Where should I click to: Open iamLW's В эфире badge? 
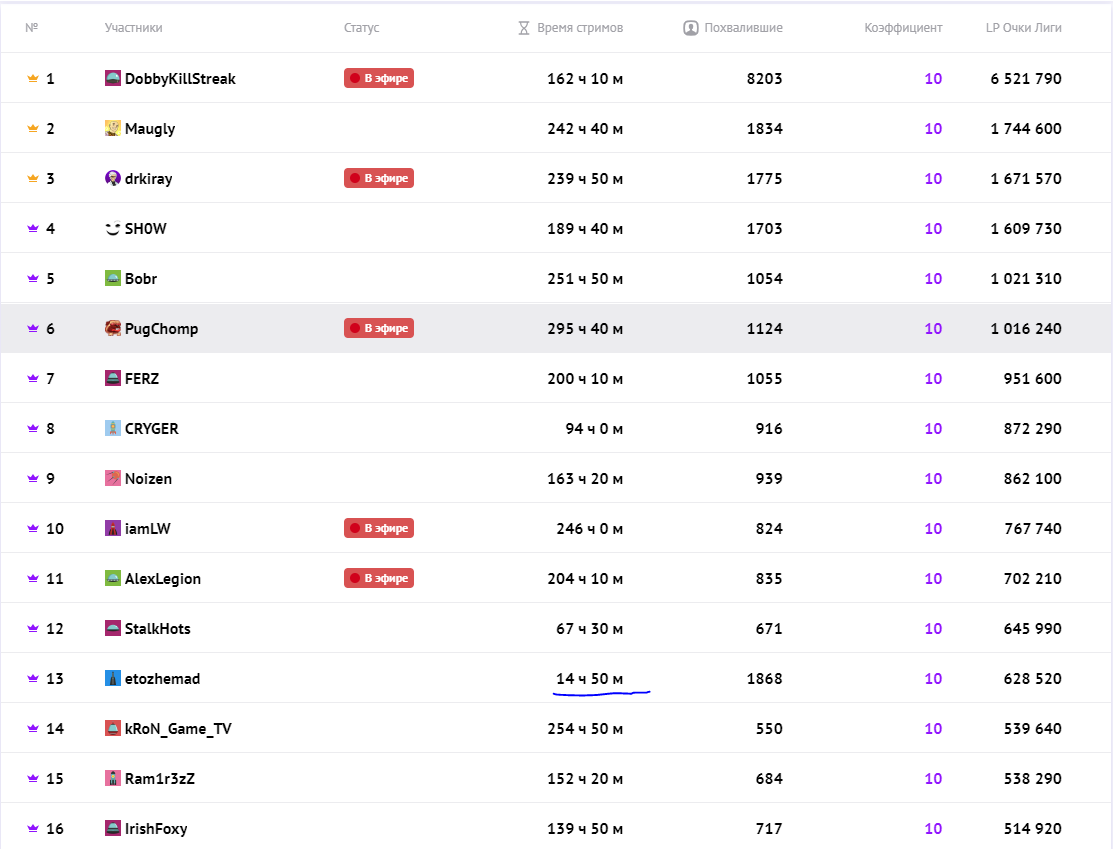coord(379,528)
